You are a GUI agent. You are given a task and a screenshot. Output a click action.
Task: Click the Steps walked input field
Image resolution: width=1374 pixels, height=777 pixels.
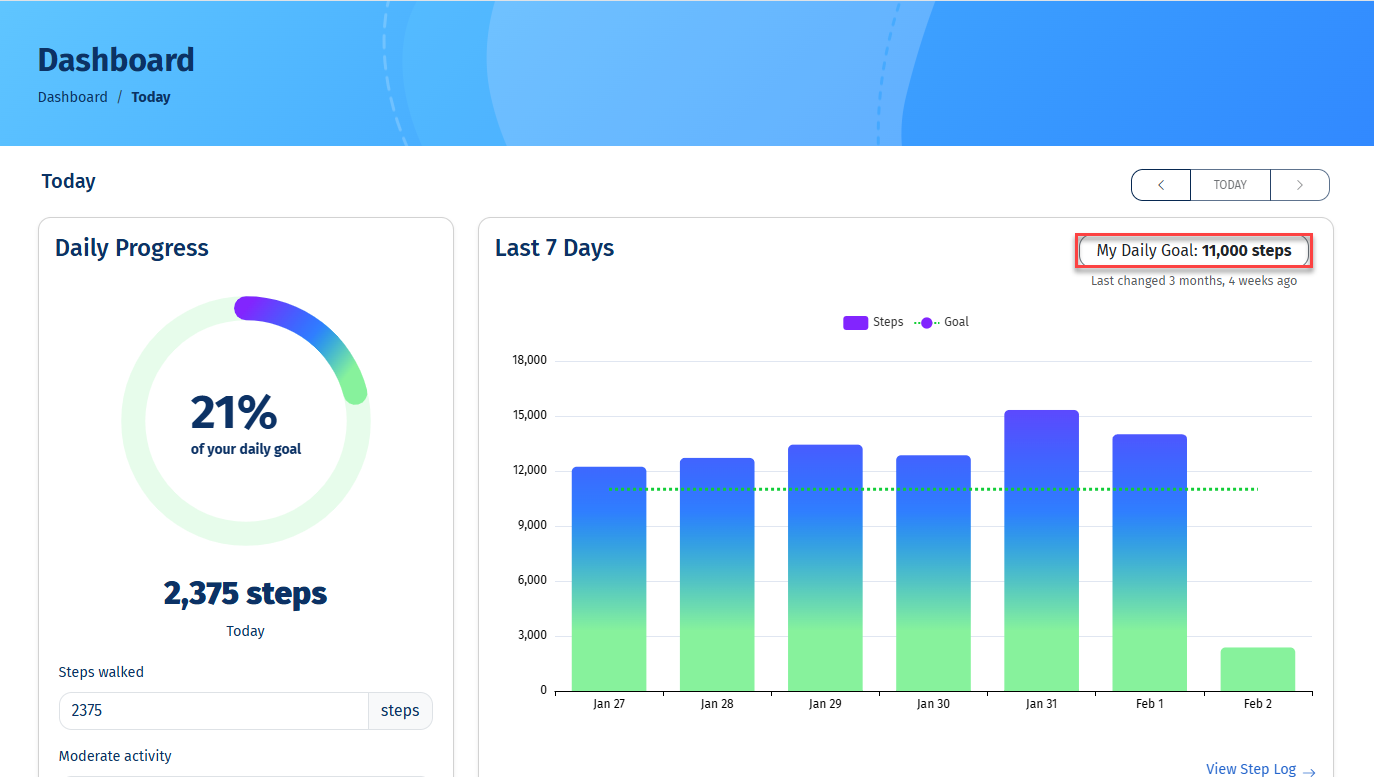click(x=214, y=711)
